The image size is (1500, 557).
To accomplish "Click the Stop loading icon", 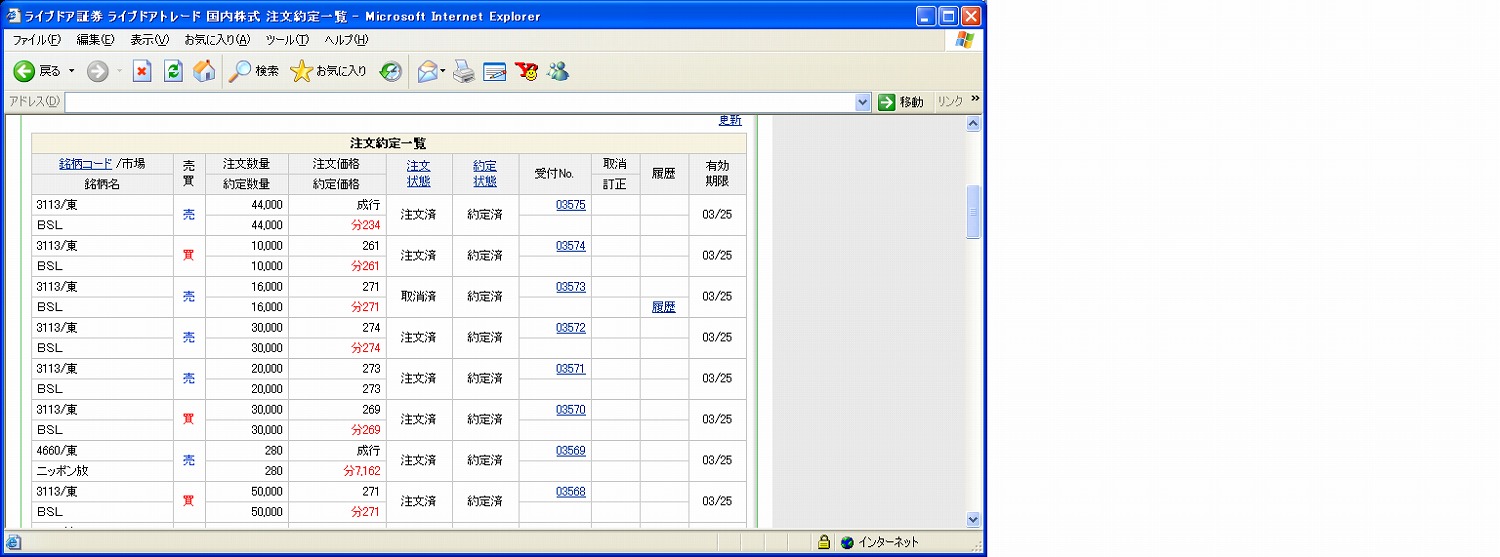I will click(x=142, y=71).
